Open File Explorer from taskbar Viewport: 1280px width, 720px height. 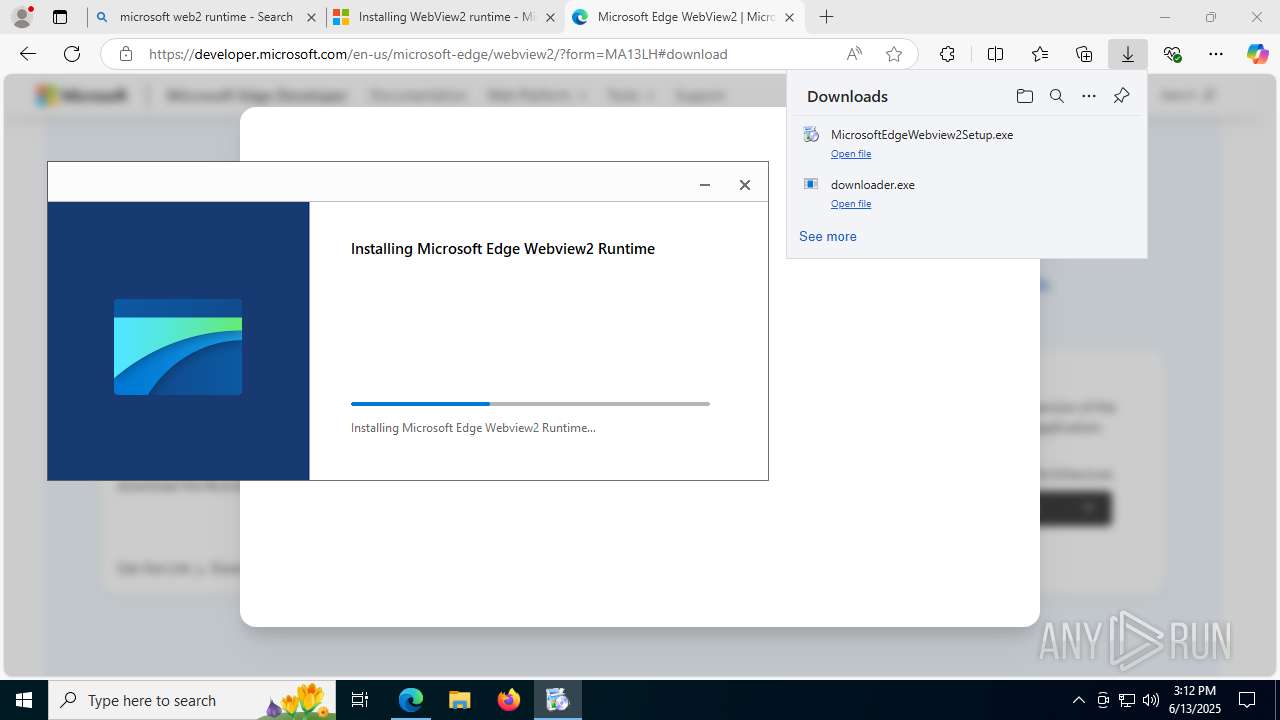coord(459,700)
